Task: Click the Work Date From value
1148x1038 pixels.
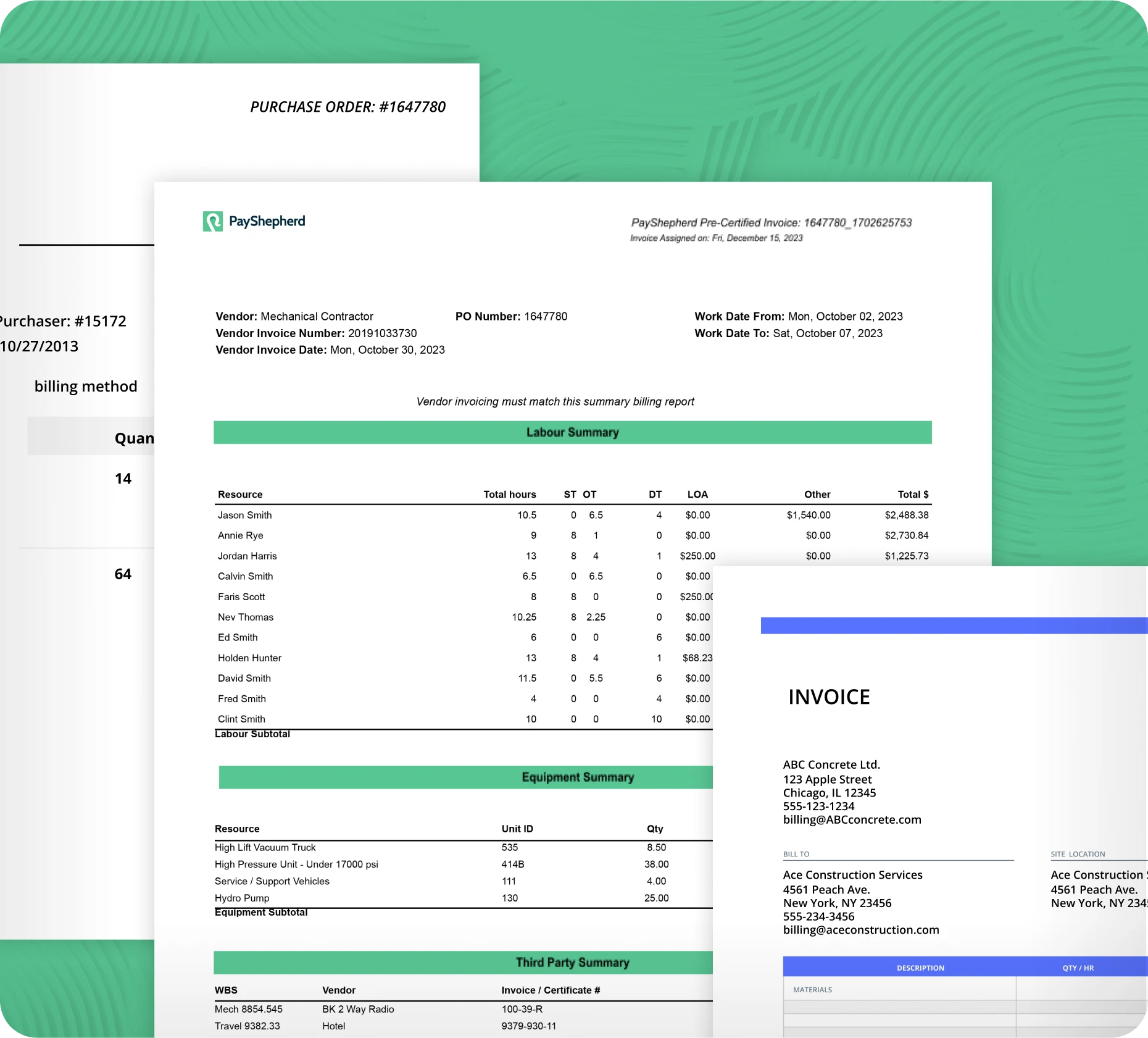Action: tap(846, 316)
